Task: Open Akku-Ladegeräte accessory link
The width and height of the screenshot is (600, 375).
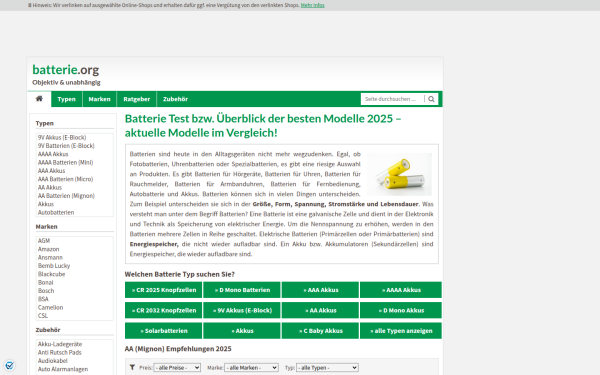Action: (60, 344)
